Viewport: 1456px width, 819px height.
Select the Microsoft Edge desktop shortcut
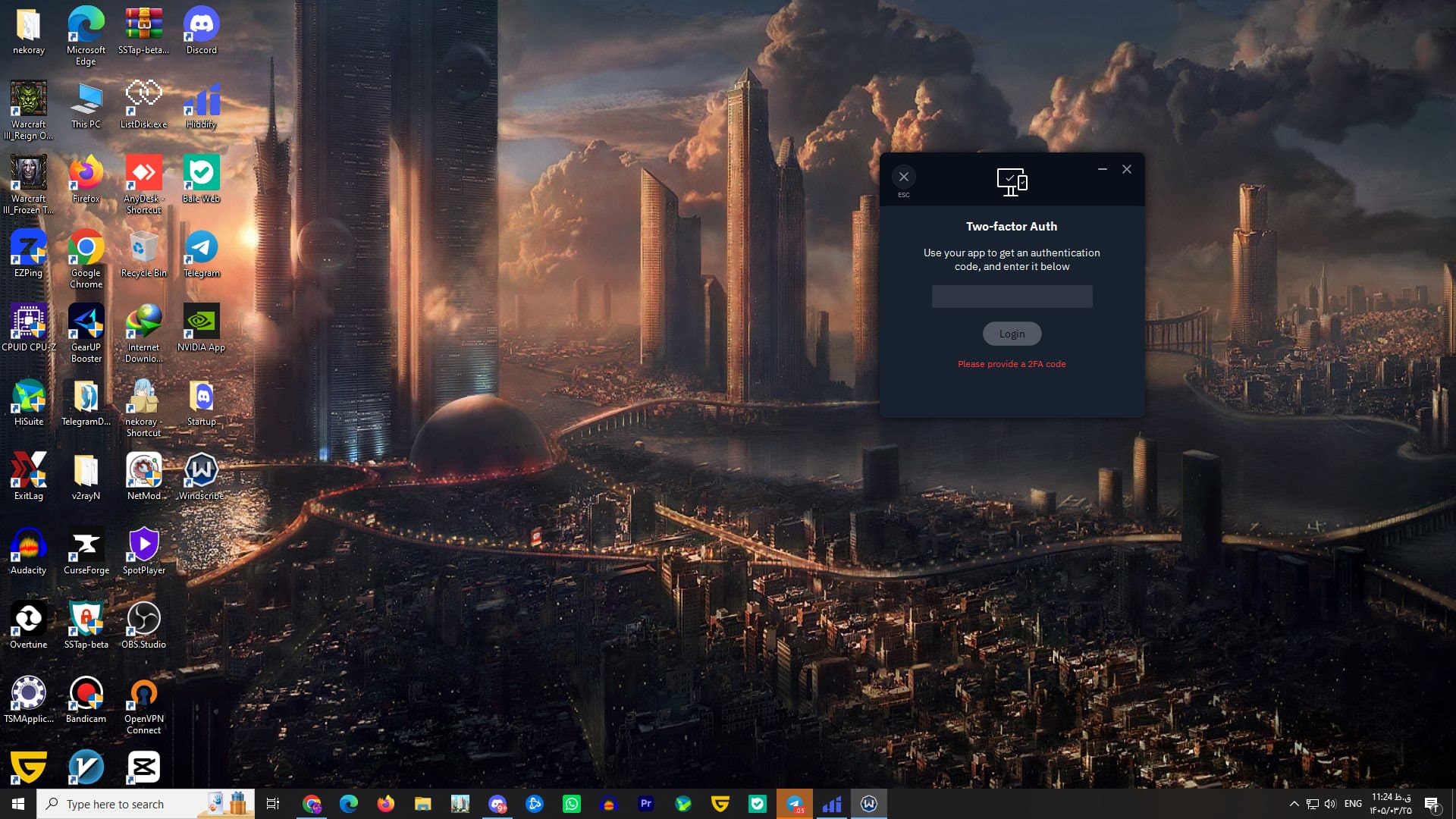pos(86,36)
